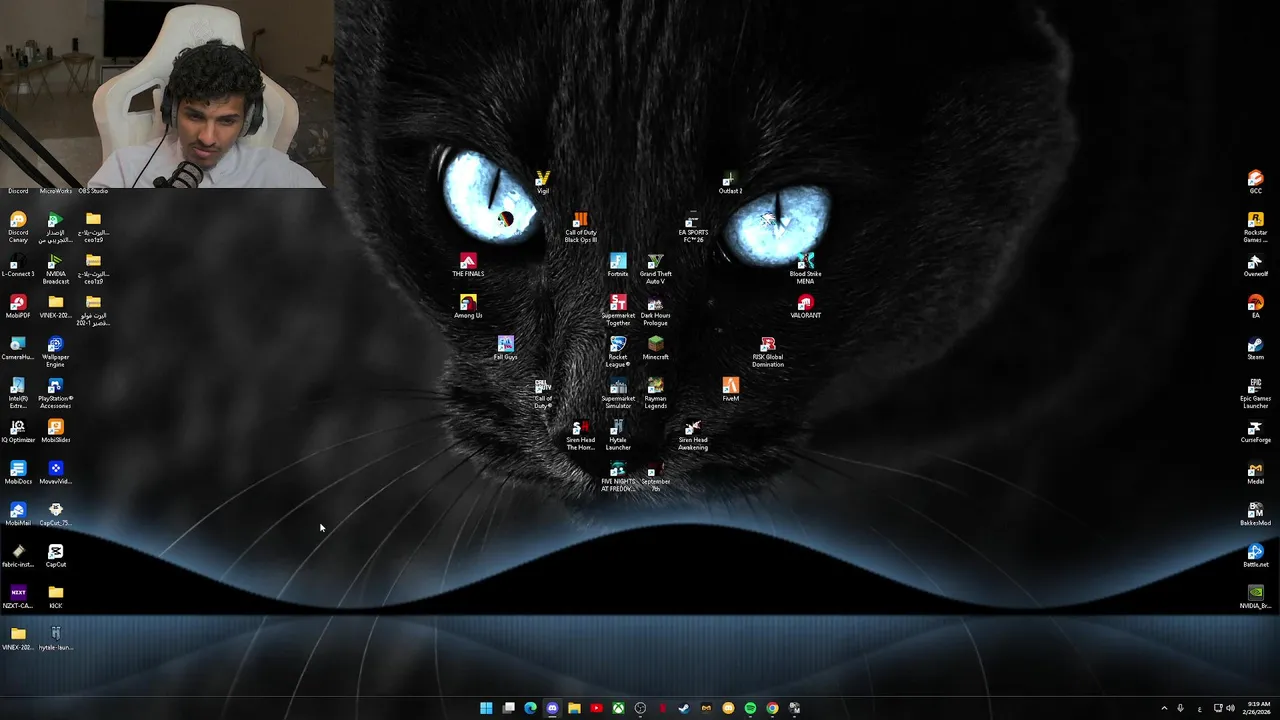Open the CameraHub desktop icon

coord(18,348)
